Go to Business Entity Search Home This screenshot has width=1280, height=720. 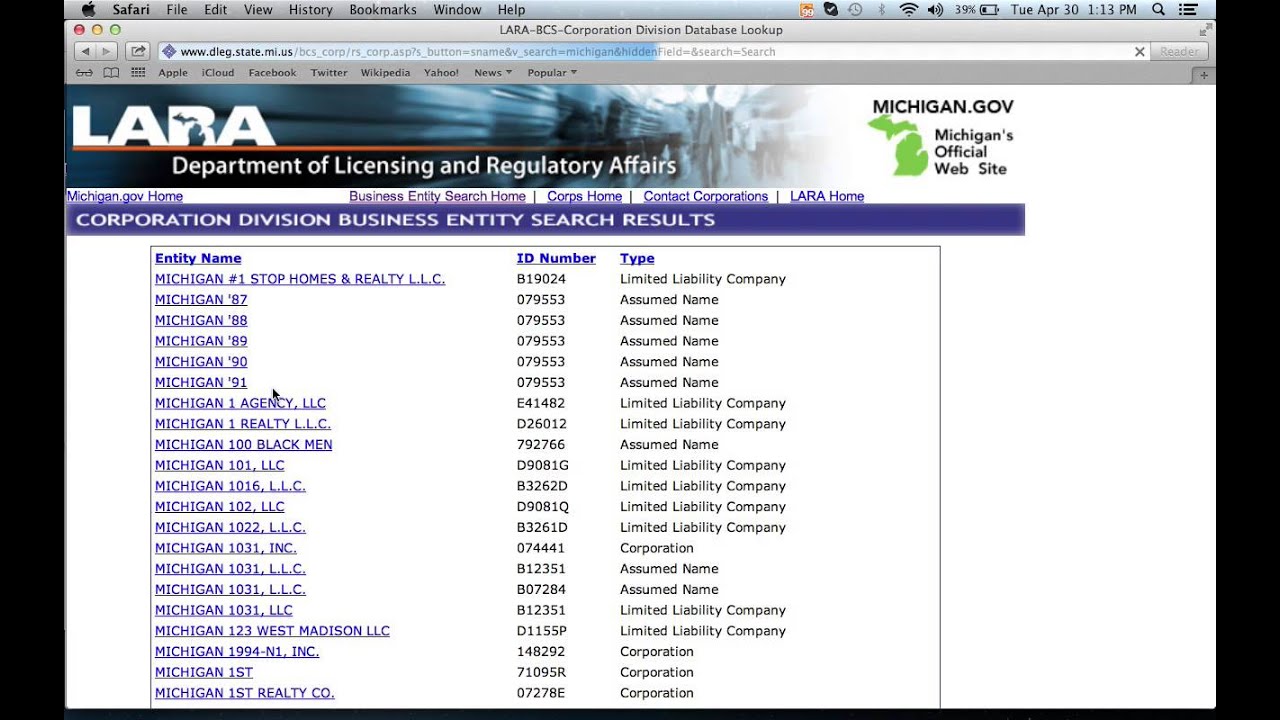coord(437,196)
